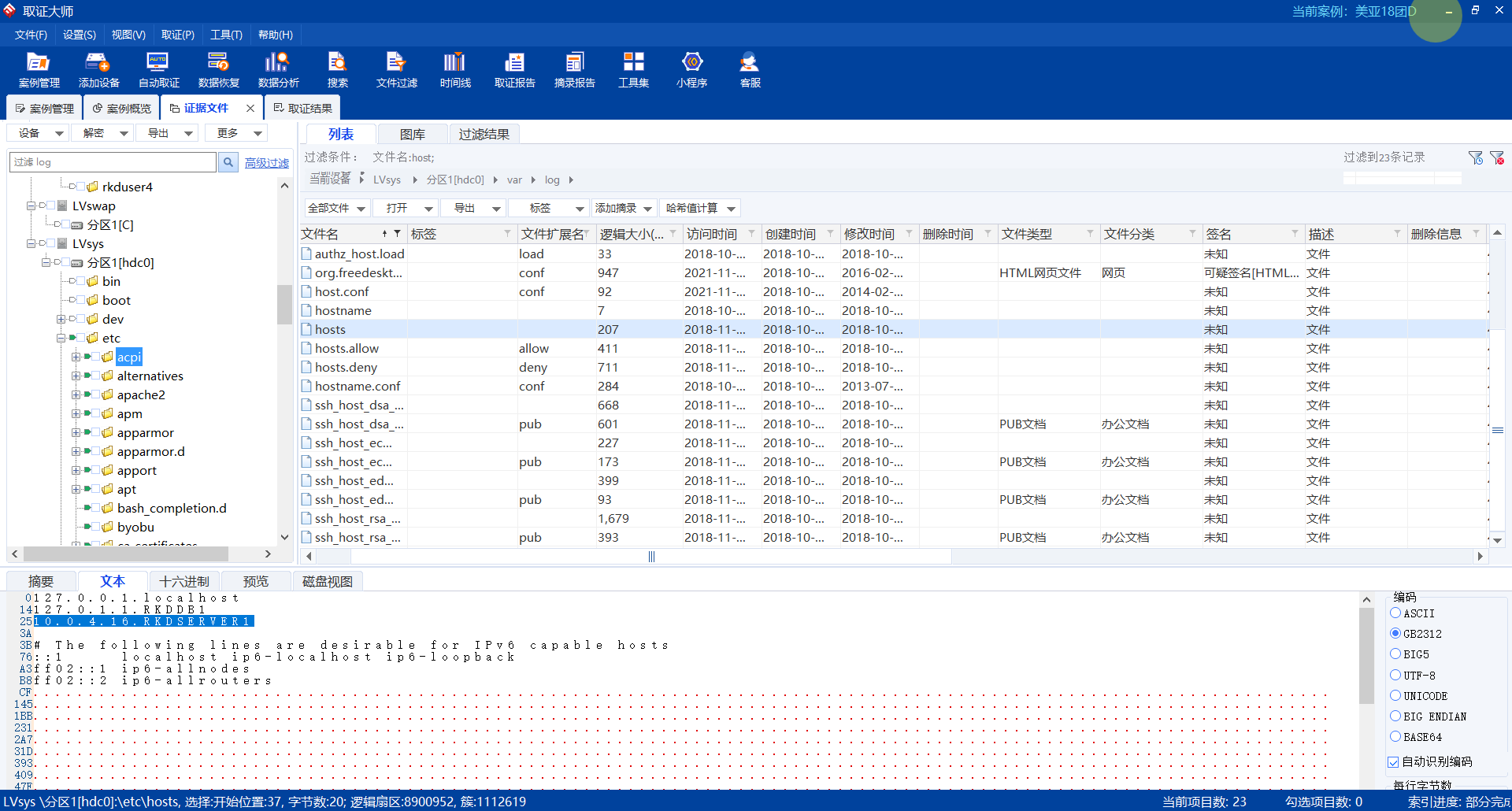Open the 解密 dropdown
Viewport: 1512px width, 811px height.
[x=102, y=133]
